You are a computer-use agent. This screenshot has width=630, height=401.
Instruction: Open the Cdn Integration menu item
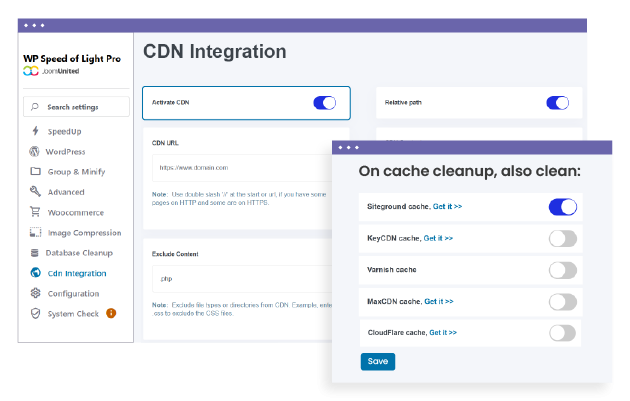pyautogui.click(x=75, y=273)
